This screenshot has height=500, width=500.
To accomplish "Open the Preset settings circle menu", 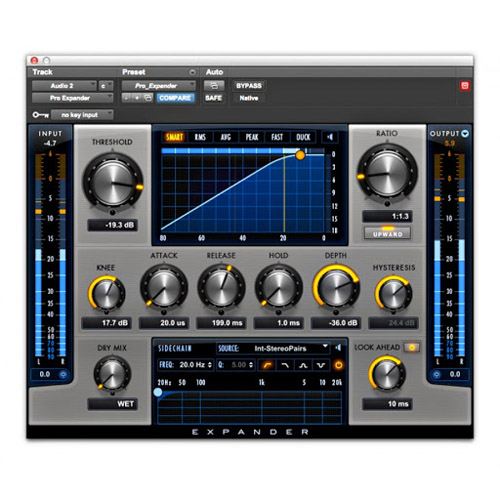I will 192,72.
